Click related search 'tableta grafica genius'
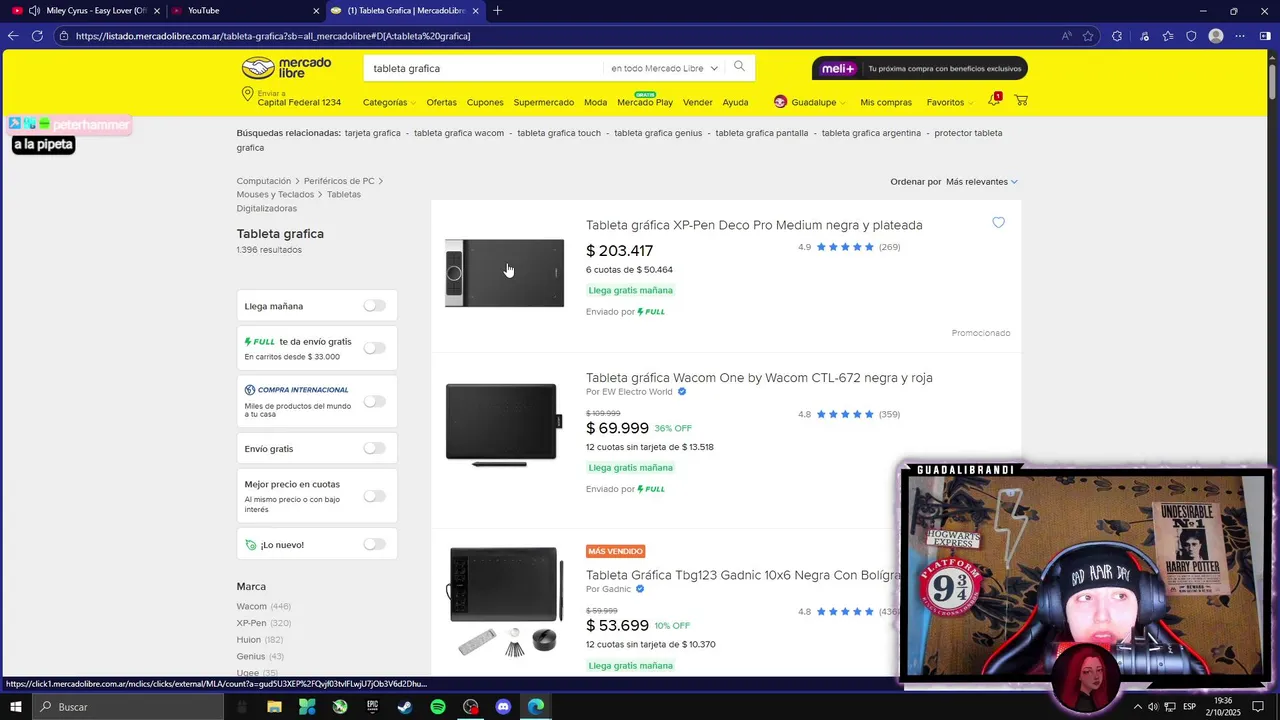Viewport: 1280px width, 720px height. (x=658, y=133)
